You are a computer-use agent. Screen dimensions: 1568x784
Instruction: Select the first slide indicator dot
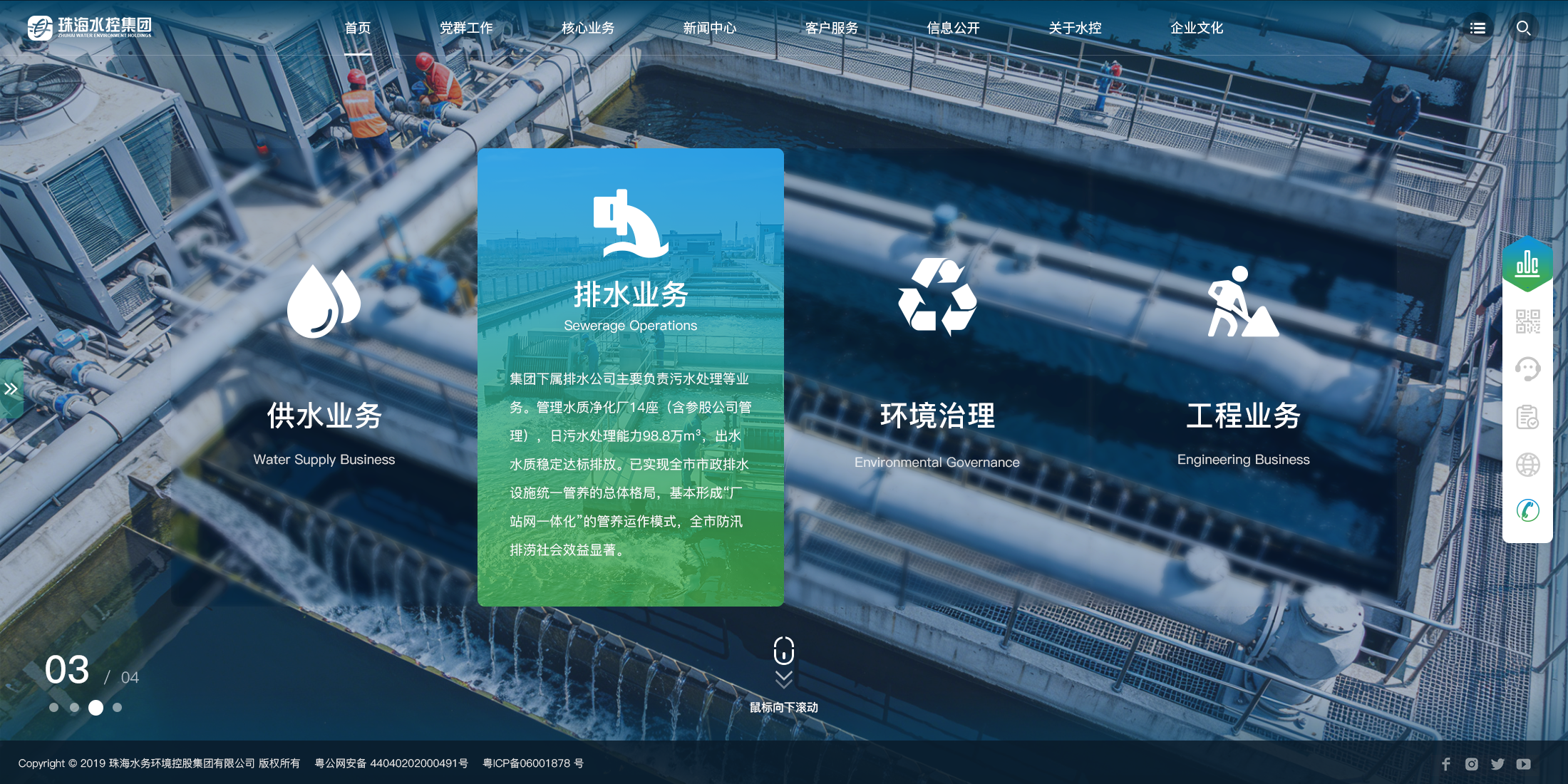[53, 708]
